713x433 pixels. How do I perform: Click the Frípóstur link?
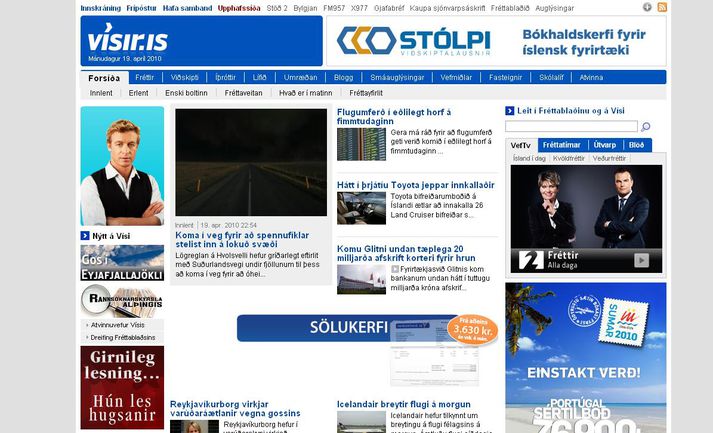(141, 8)
